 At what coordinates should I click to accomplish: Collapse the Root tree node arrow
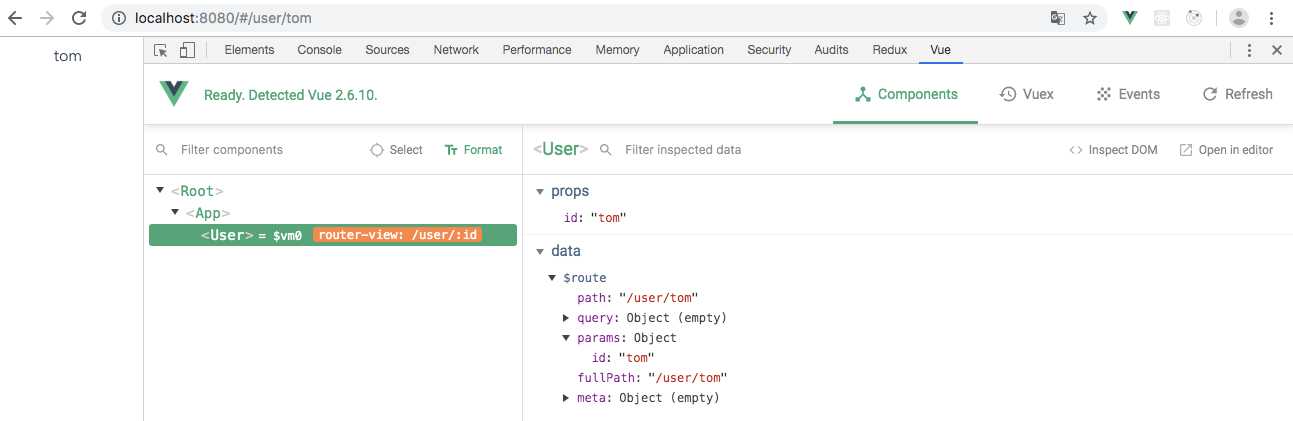point(160,190)
